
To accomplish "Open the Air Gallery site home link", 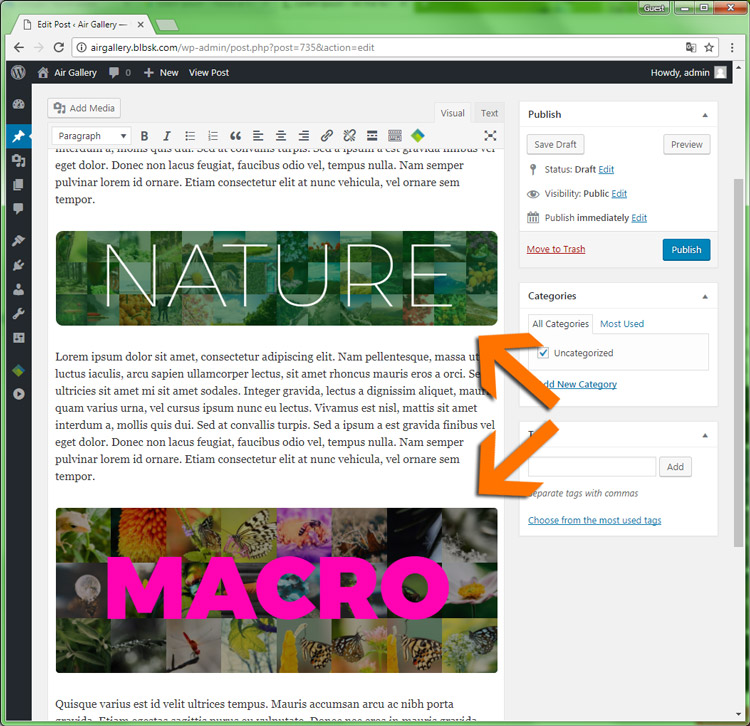I will click(x=67, y=73).
